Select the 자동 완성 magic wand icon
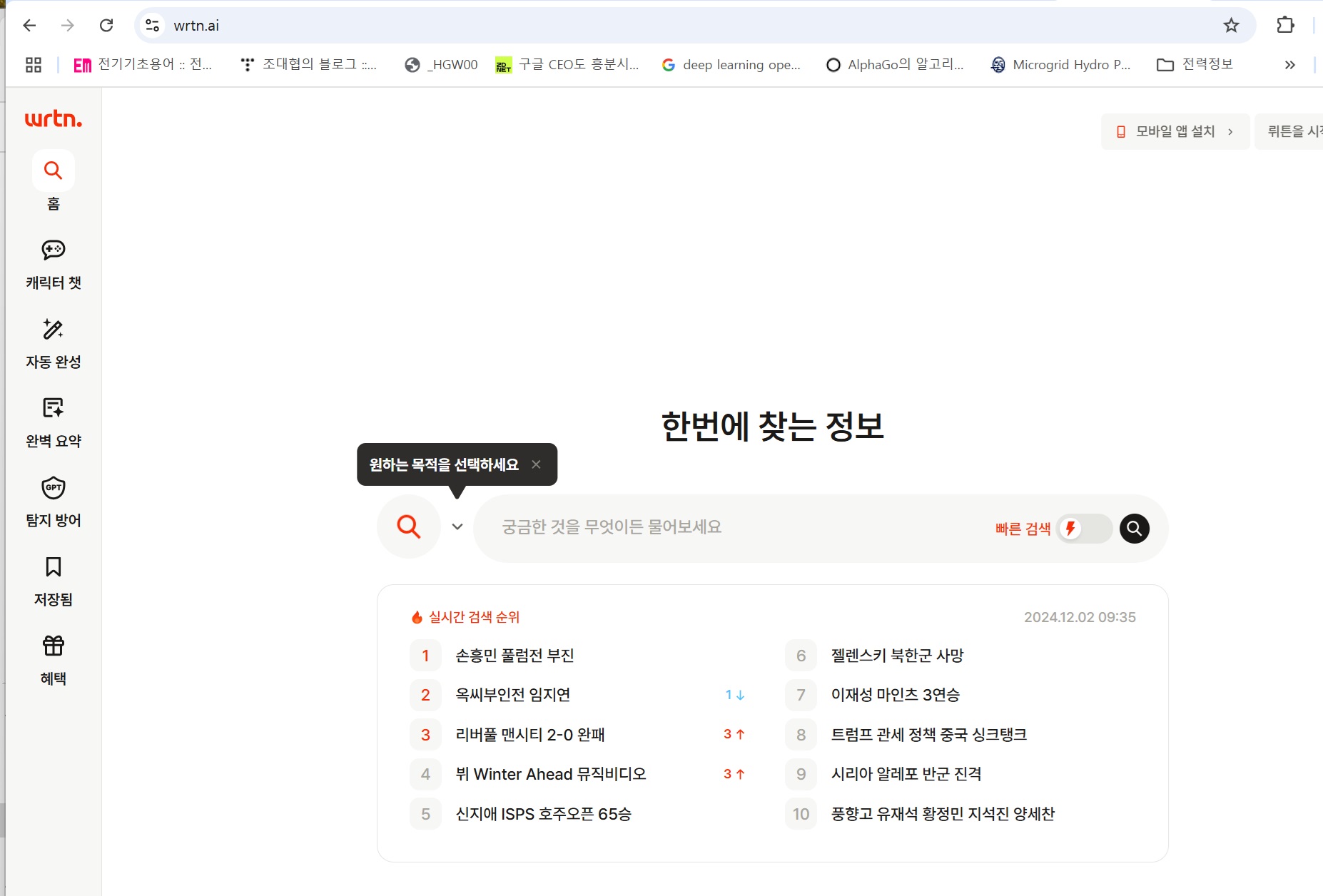The image size is (1323, 896). [x=54, y=330]
